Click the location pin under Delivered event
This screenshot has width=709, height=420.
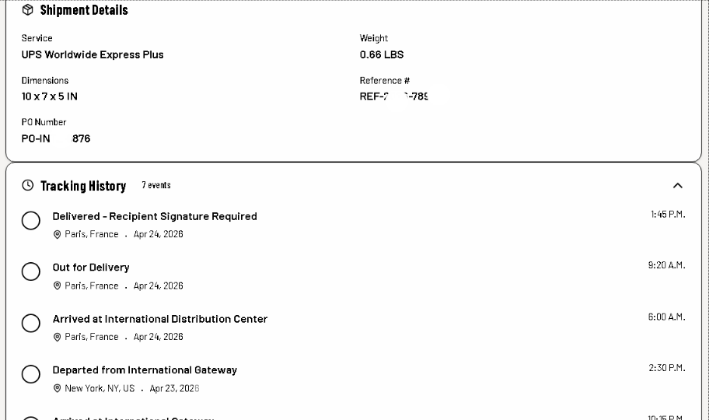coord(57,234)
